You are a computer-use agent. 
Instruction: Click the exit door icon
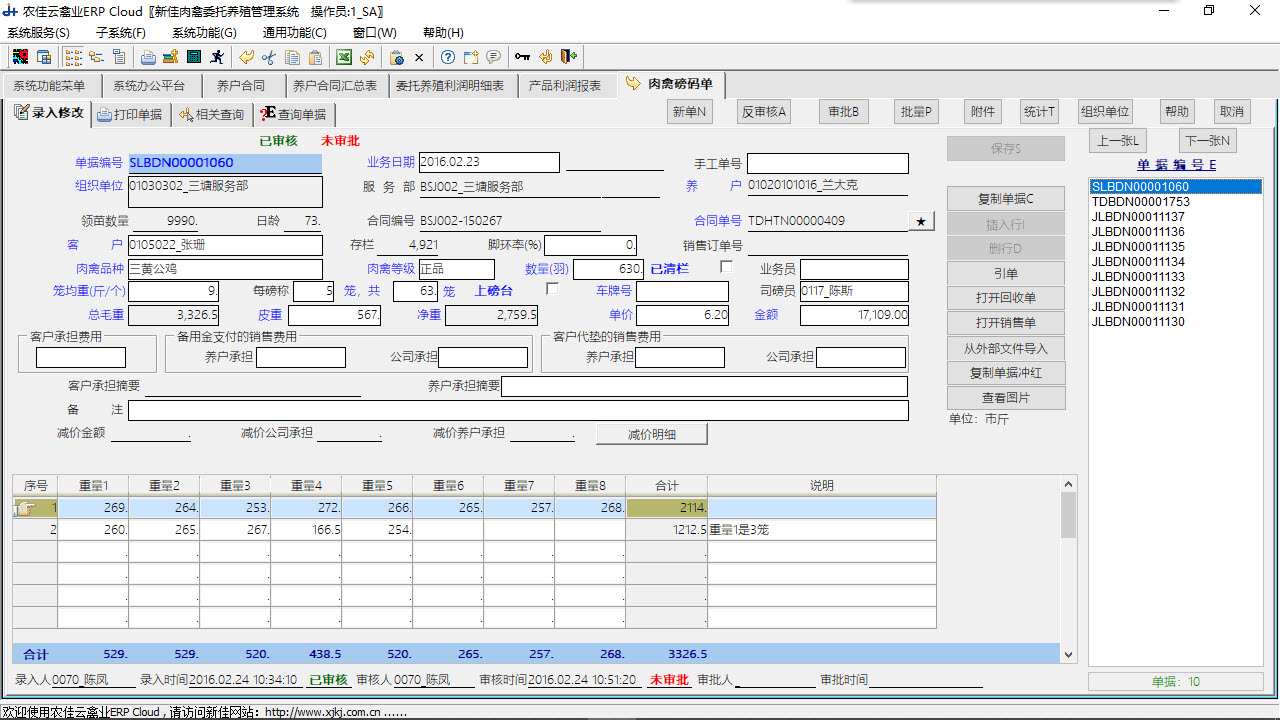(x=569, y=57)
